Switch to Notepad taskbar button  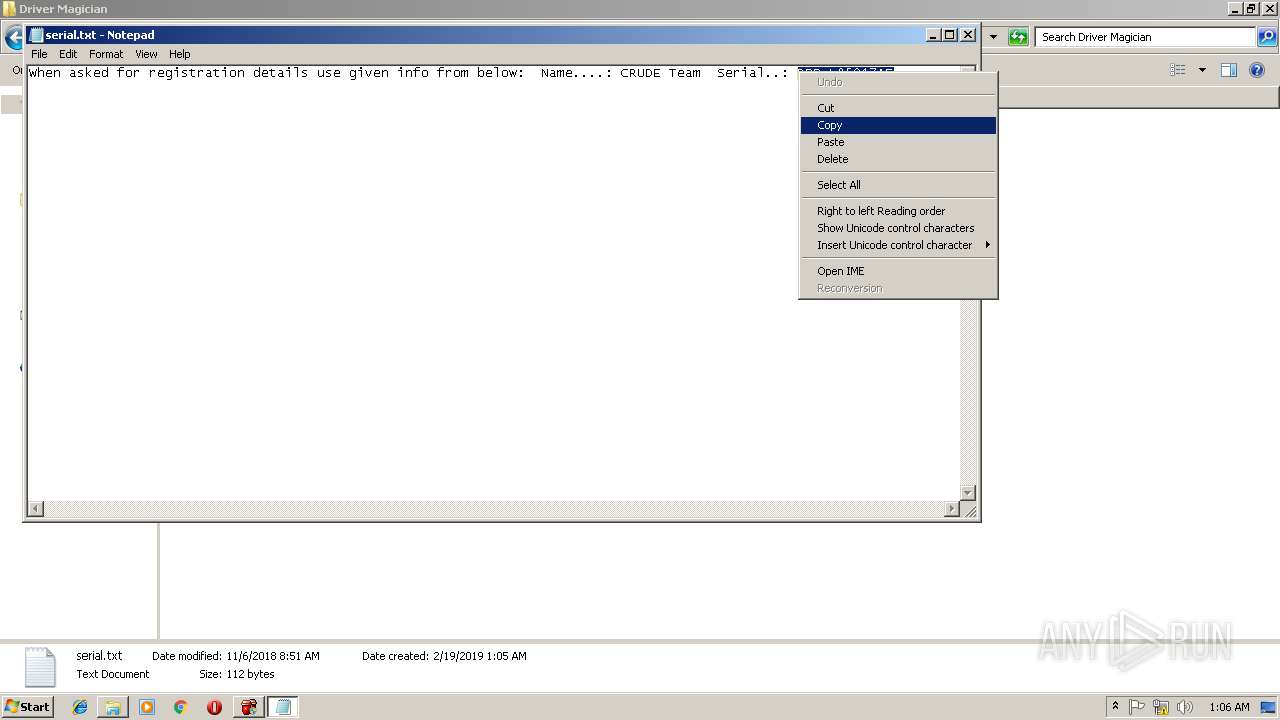click(282, 707)
